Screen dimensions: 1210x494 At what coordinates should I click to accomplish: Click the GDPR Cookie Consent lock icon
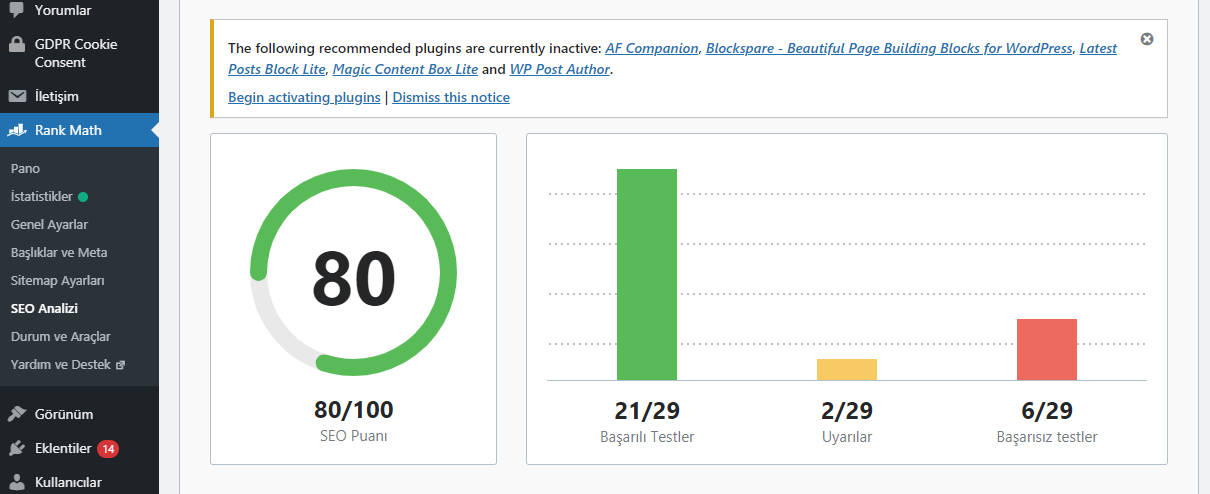click(x=17, y=44)
